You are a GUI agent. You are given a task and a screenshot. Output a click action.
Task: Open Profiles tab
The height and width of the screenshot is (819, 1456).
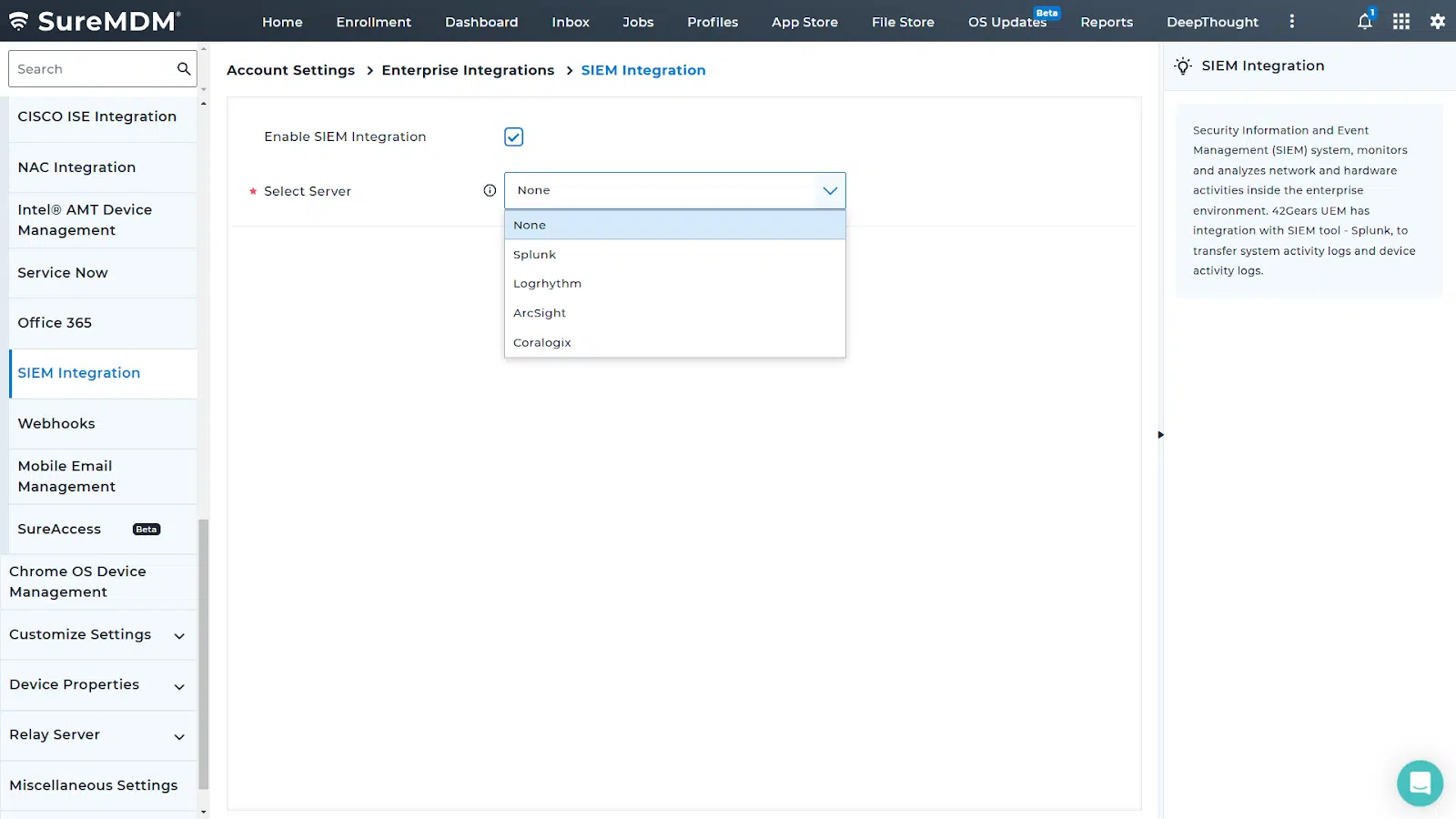[x=713, y=22]
